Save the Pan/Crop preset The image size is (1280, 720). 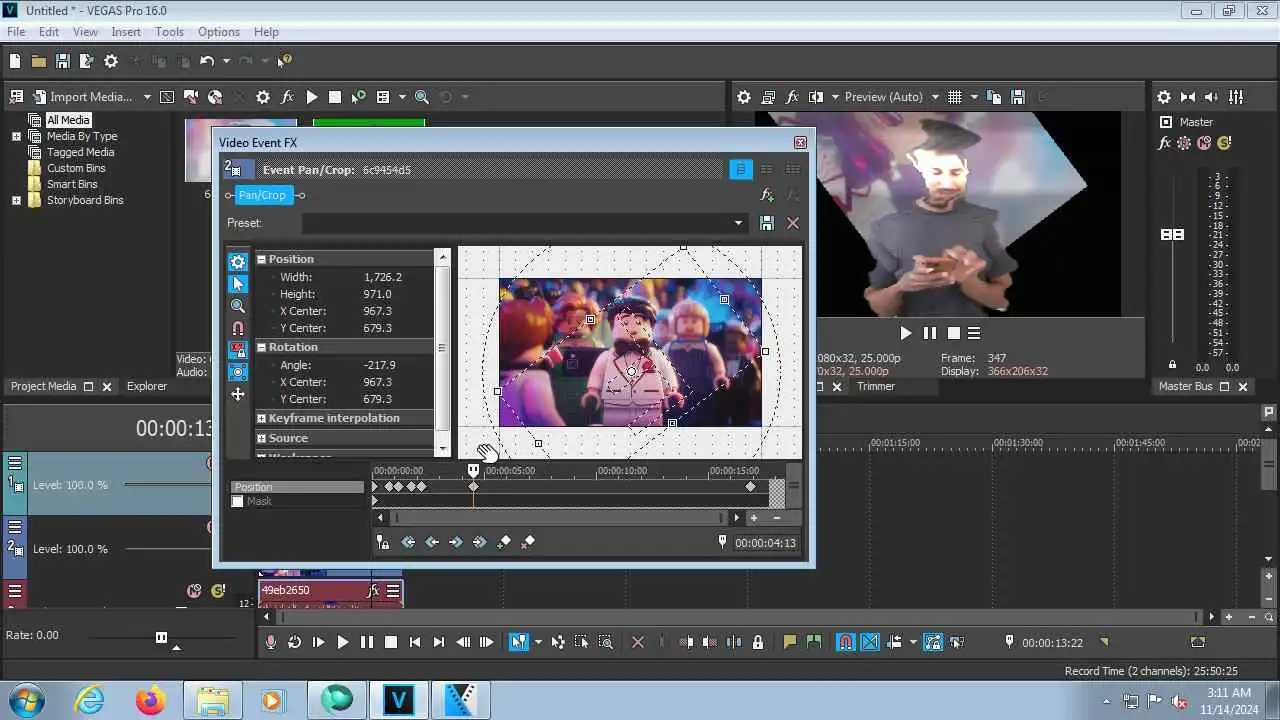(x=767, y=223)
